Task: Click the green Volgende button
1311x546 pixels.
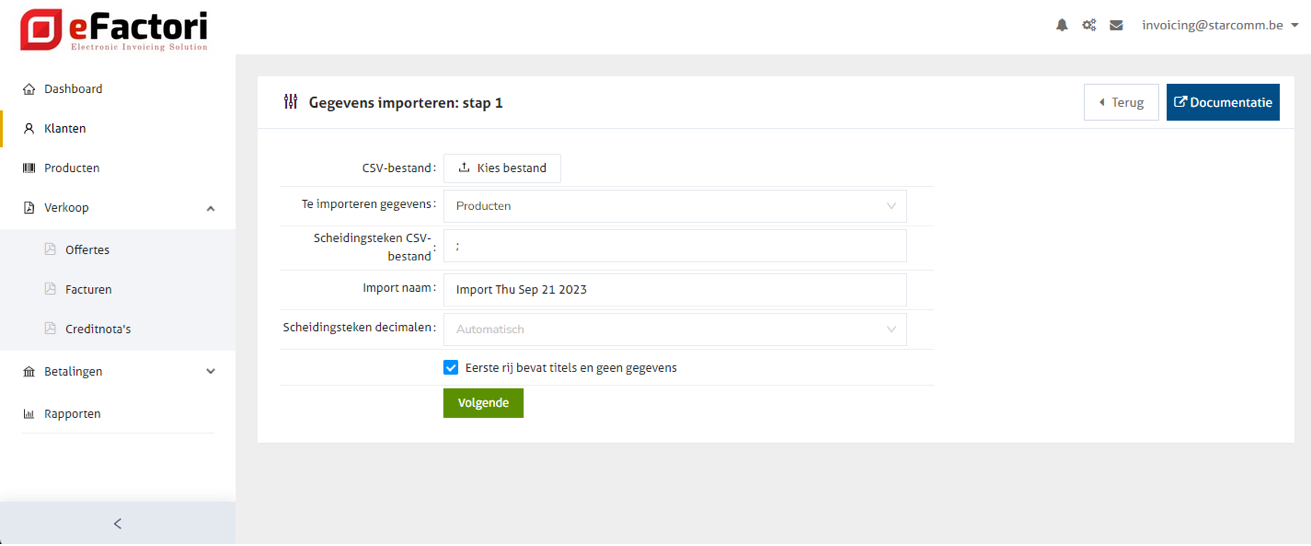Action: point(483,403)
